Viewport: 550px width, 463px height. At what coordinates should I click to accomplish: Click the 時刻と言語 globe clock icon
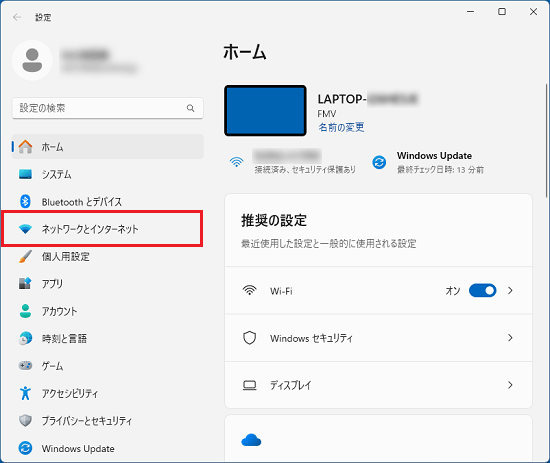(25, 338)
